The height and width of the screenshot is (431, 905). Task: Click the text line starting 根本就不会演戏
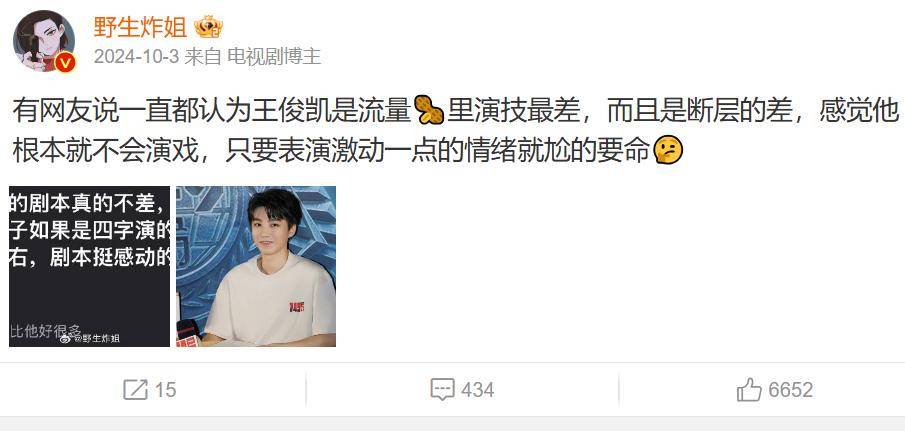(347, 151)
